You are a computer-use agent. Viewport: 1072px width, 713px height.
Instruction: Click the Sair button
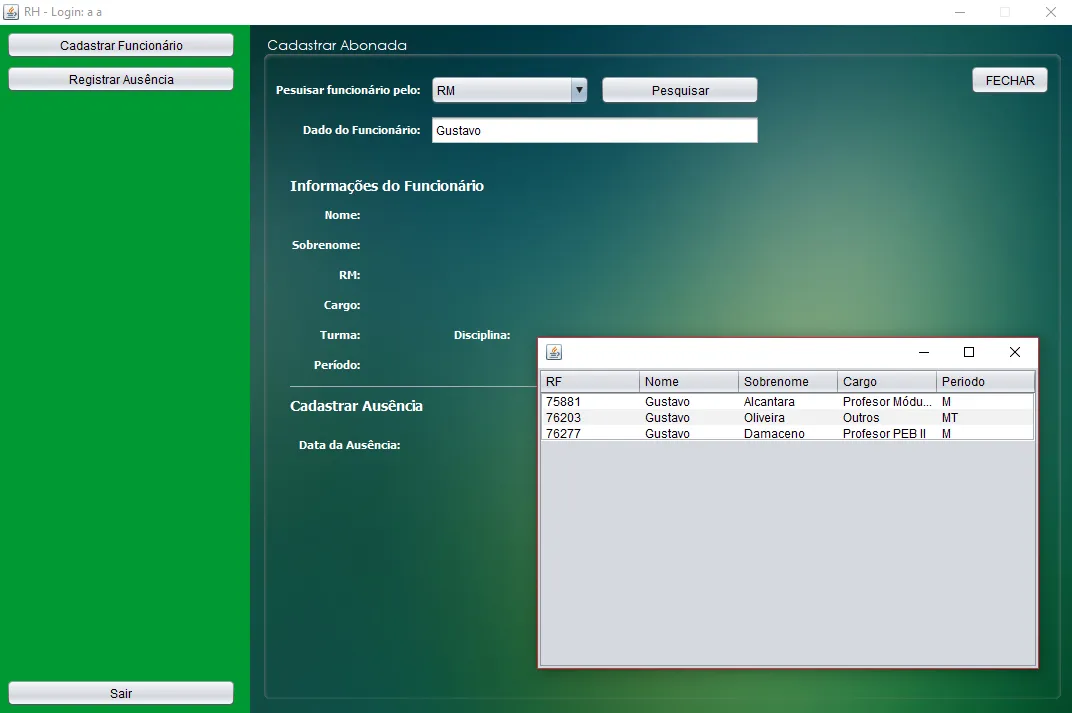click(x=121, y=693)
